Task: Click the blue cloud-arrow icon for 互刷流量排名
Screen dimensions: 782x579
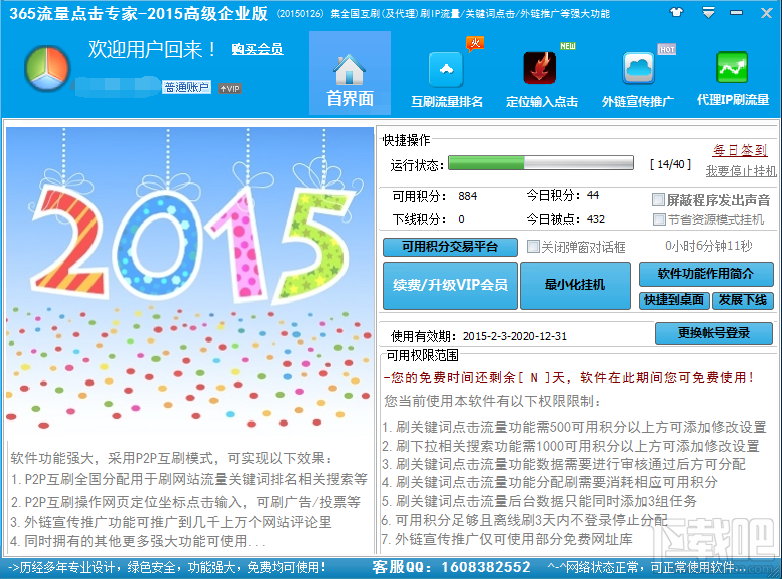Action: [x=446, y=69]
